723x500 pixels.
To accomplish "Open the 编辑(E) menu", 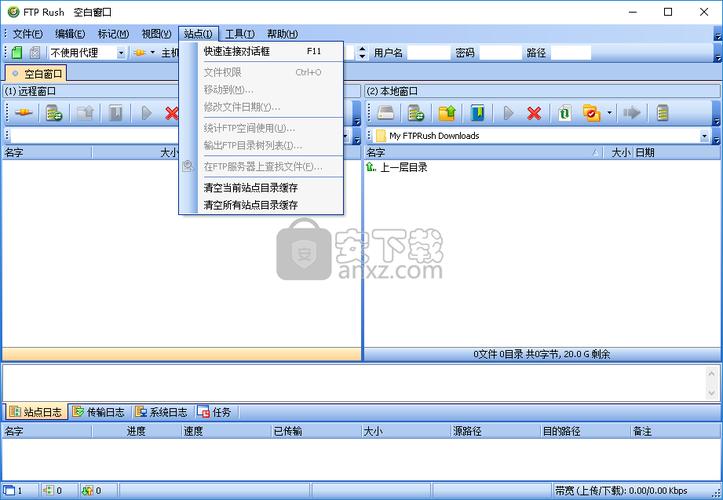I will pyautogui.click(x=70, y=34).
